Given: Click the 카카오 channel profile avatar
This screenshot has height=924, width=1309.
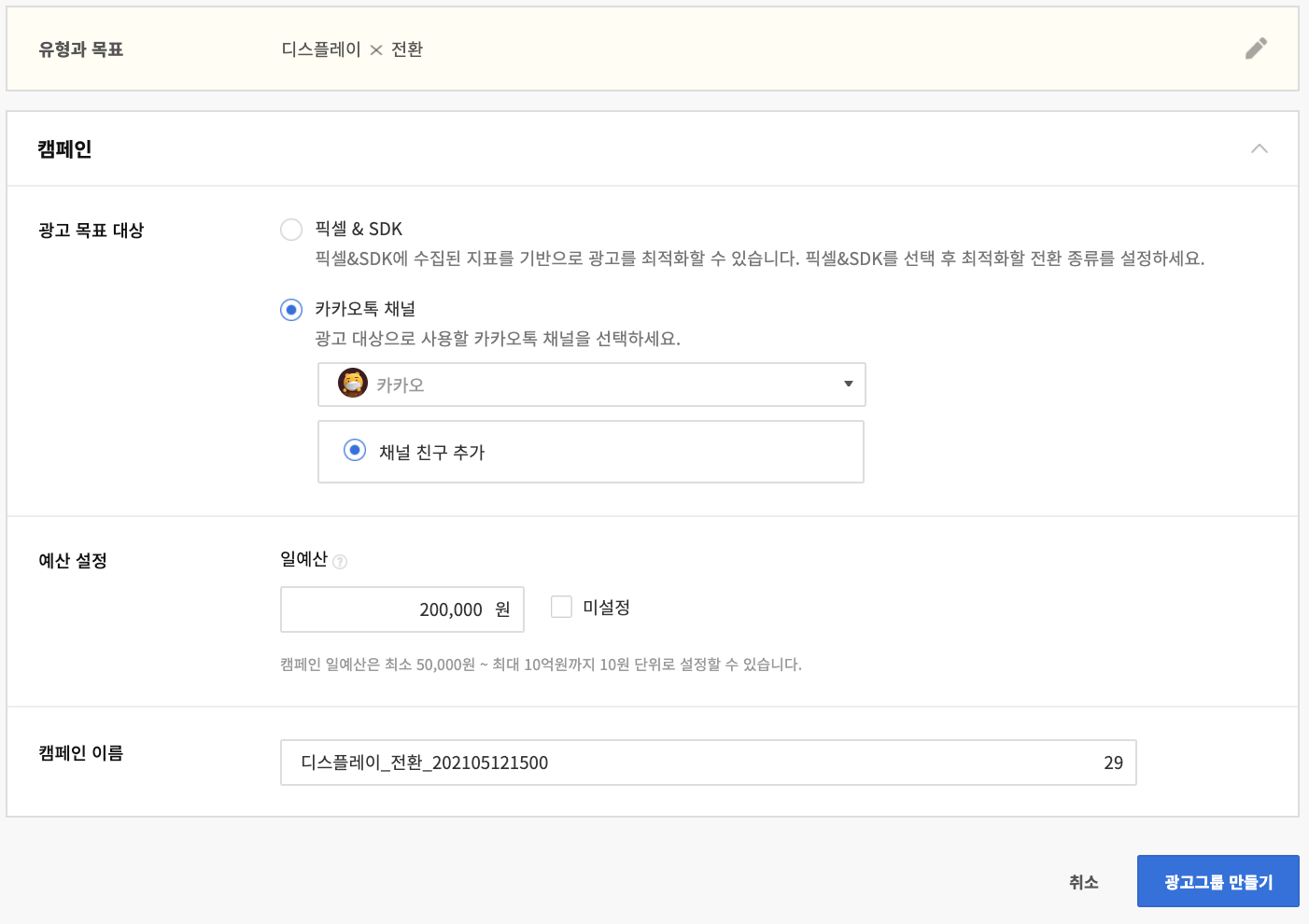Looking at the screenshot, I should click(353, 383).
